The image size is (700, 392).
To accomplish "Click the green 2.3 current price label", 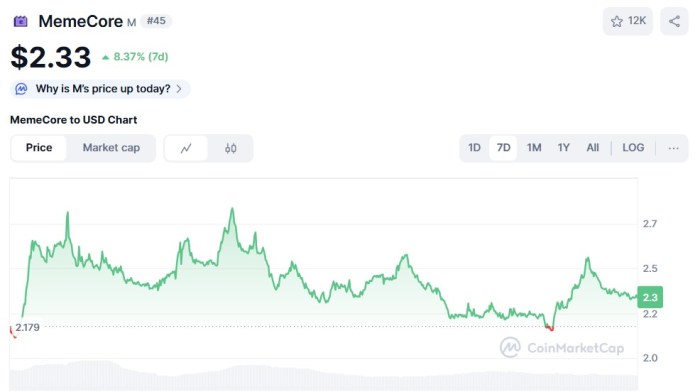I will (x=650, y=297).
